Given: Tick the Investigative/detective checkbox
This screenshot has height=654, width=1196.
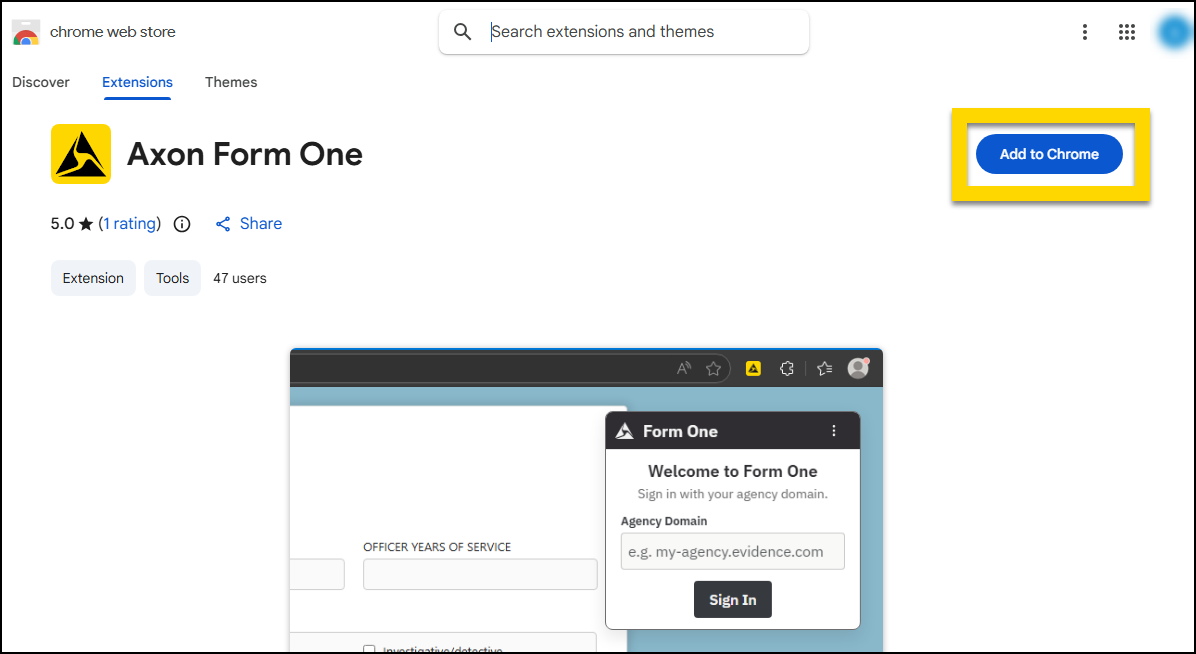Looking at the screenshot, I should click(370, 649).
